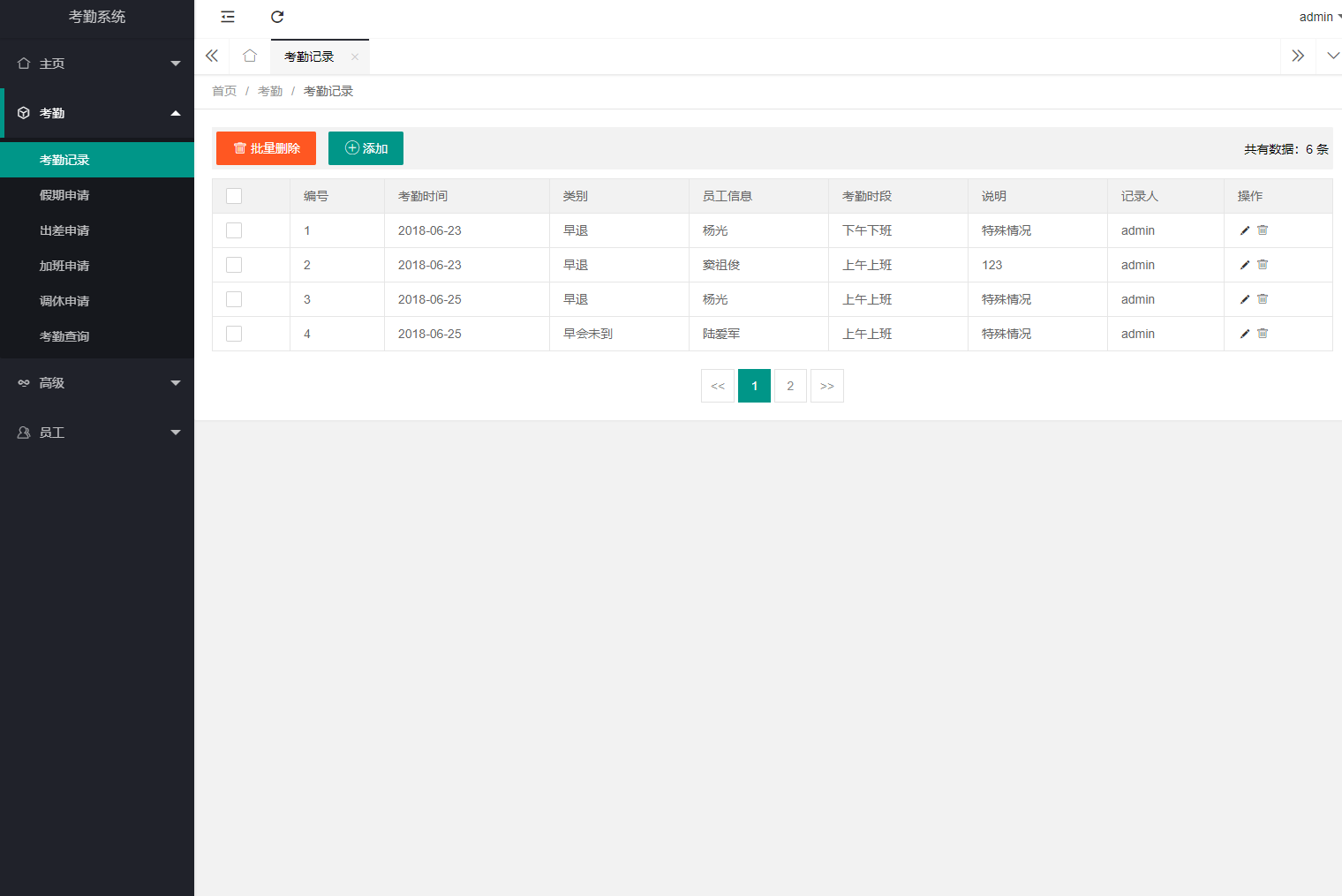
Task: Select page 1 in pagination
Action: 754,386
